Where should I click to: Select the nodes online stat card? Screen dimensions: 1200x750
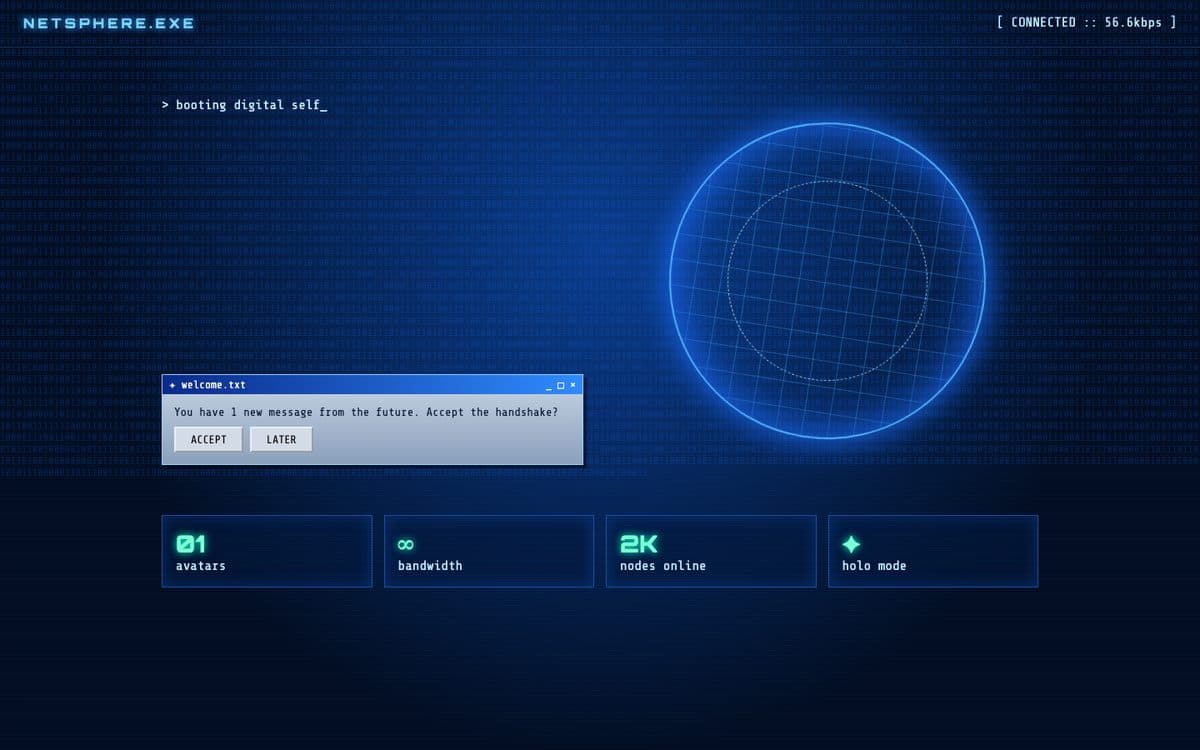point(711,551)
